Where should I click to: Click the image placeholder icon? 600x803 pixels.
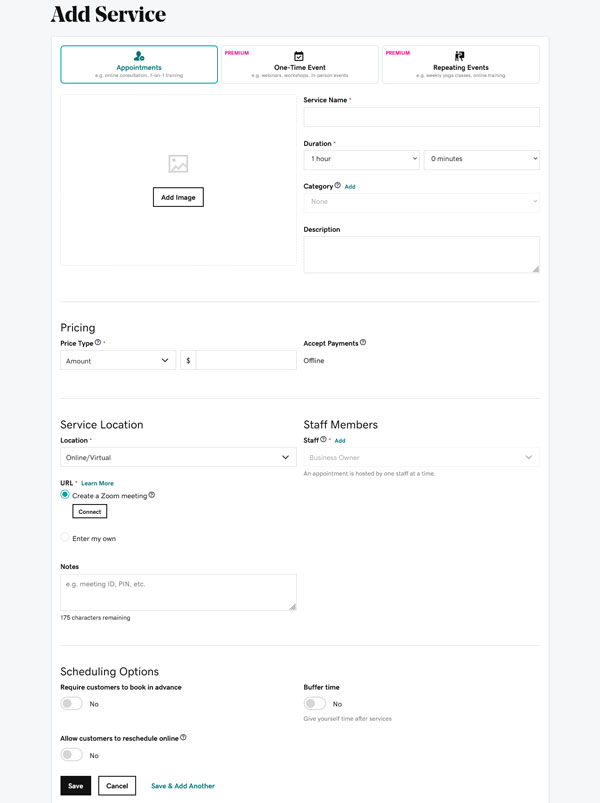(178, 164)
